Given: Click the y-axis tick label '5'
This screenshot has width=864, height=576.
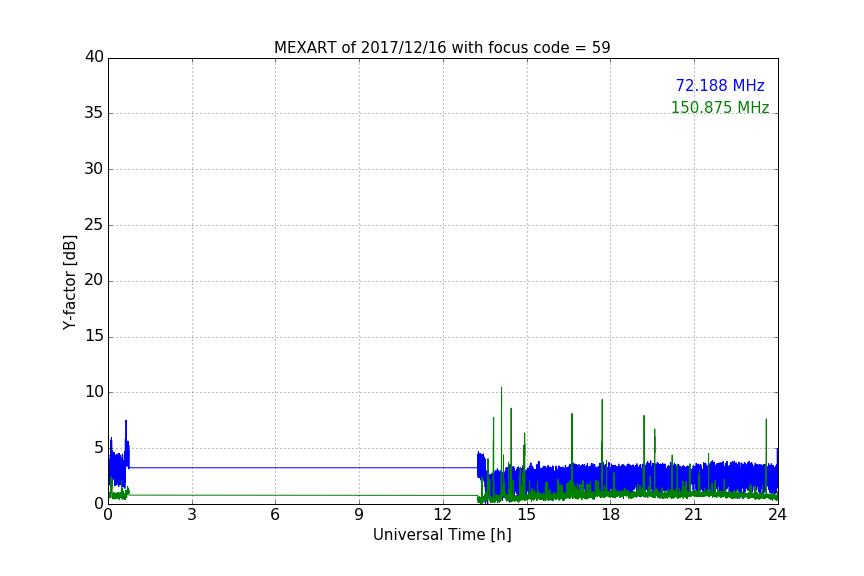Looking at the screenshot, I should point(99,448).
